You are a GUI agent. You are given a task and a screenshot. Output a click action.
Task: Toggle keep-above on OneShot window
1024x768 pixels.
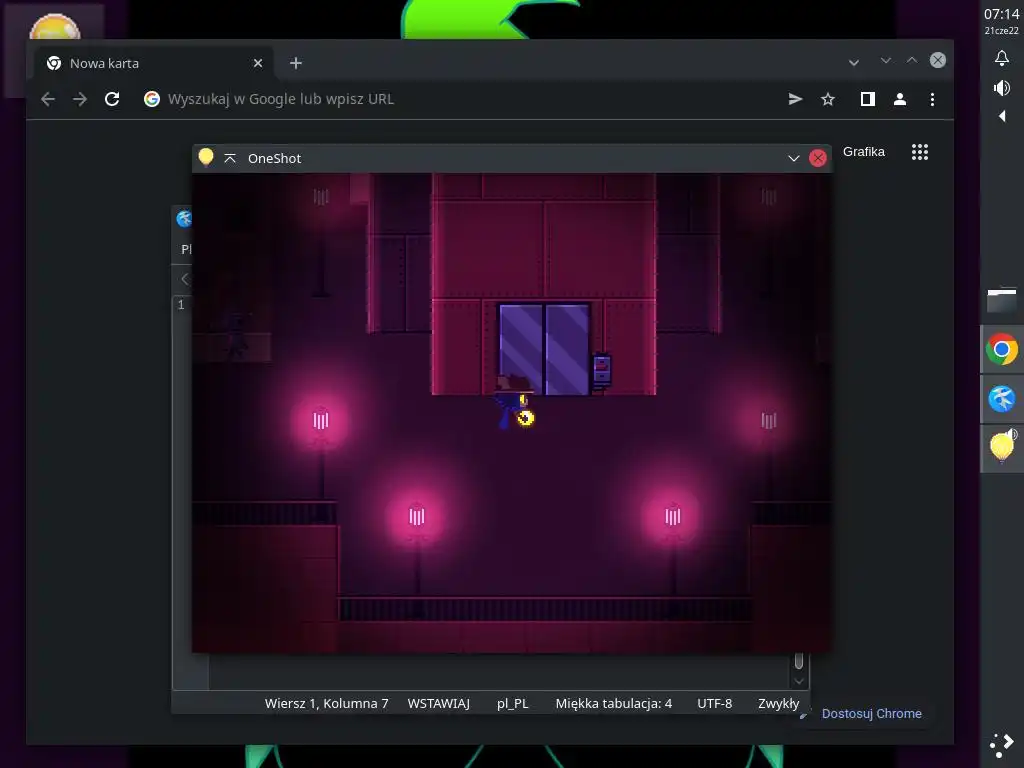tap(230, 158)
